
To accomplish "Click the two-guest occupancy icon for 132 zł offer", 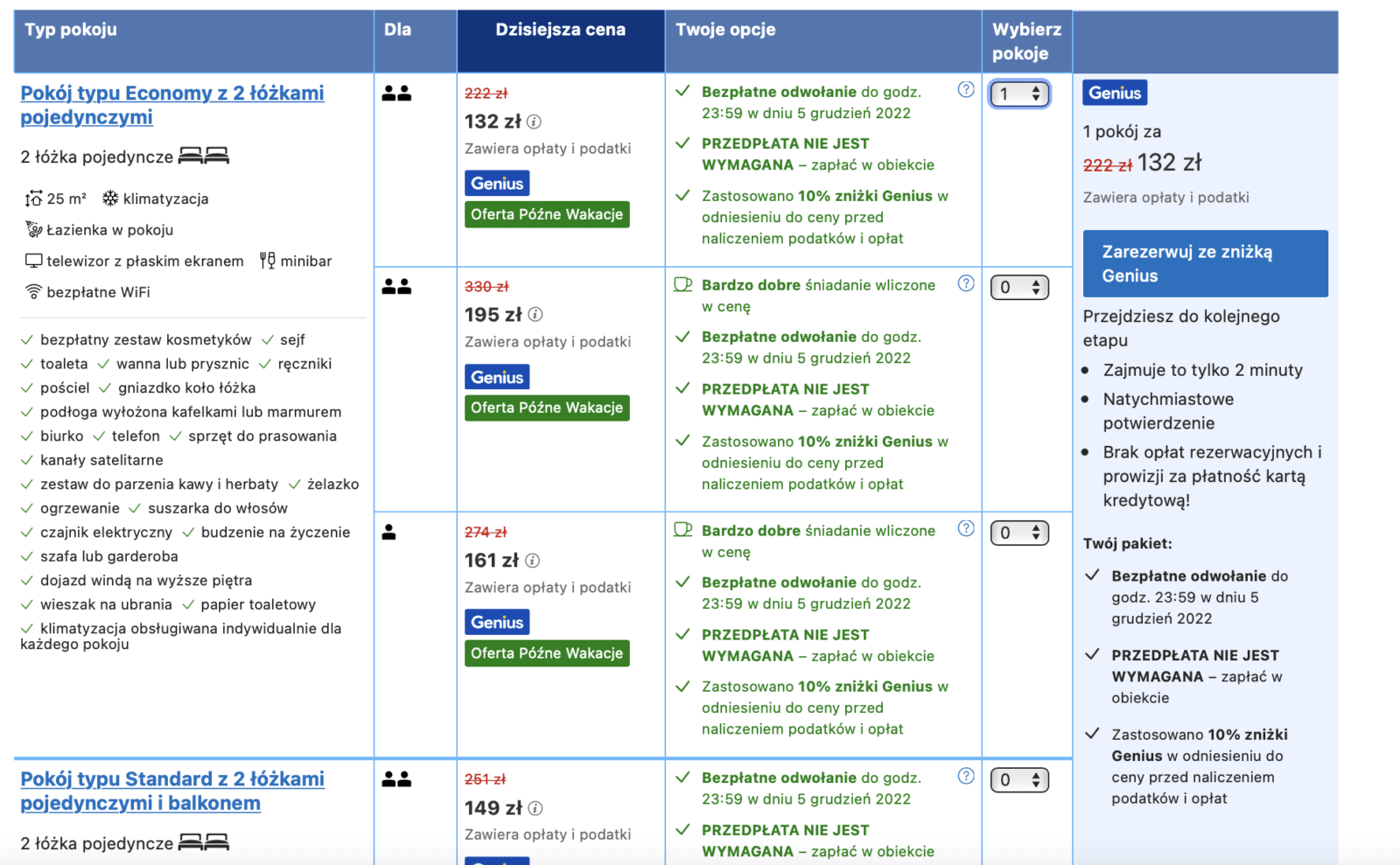I will pyautogui.click(x=396, y=94).
